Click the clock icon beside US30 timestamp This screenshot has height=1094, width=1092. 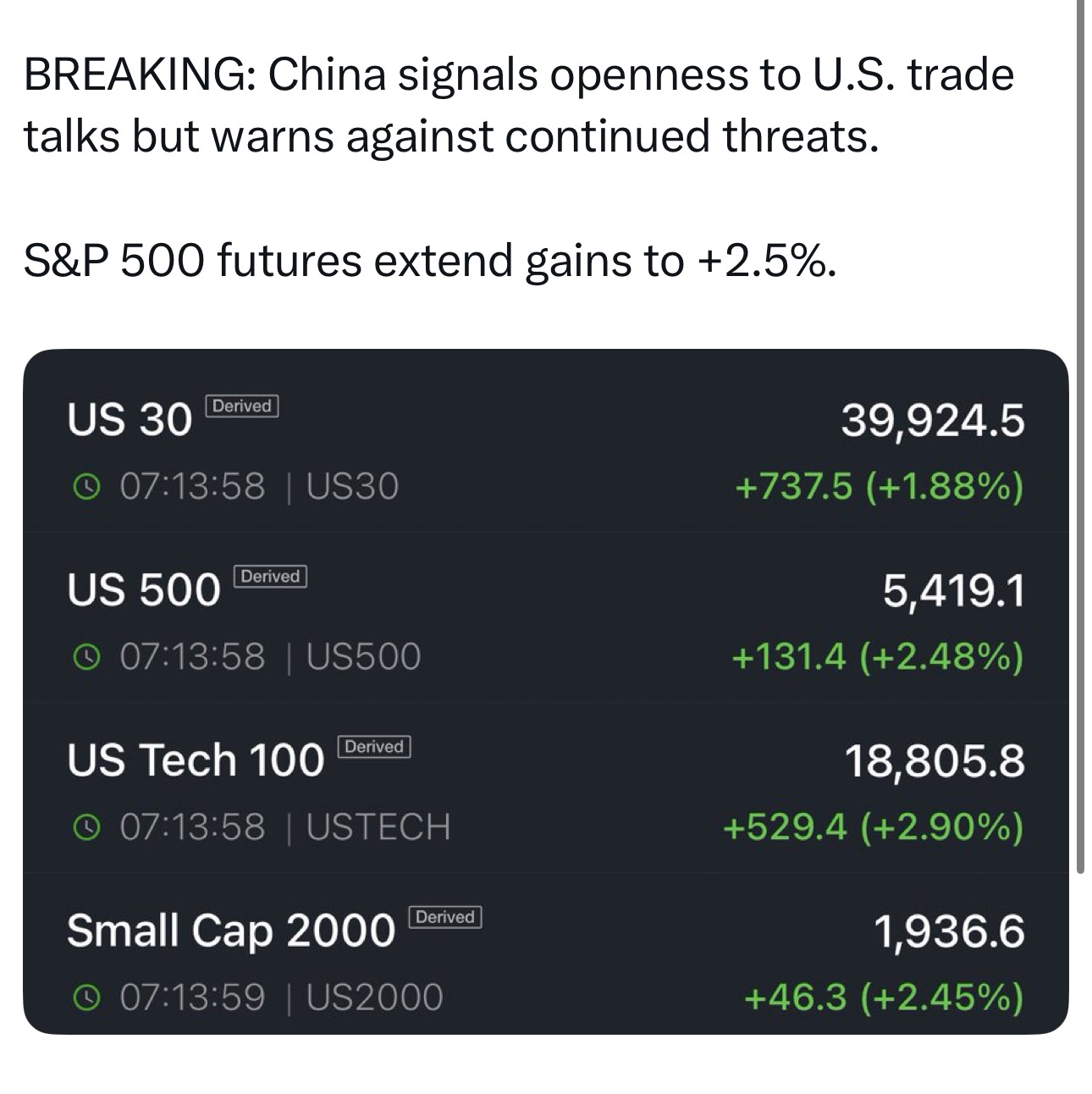(85, 487)
